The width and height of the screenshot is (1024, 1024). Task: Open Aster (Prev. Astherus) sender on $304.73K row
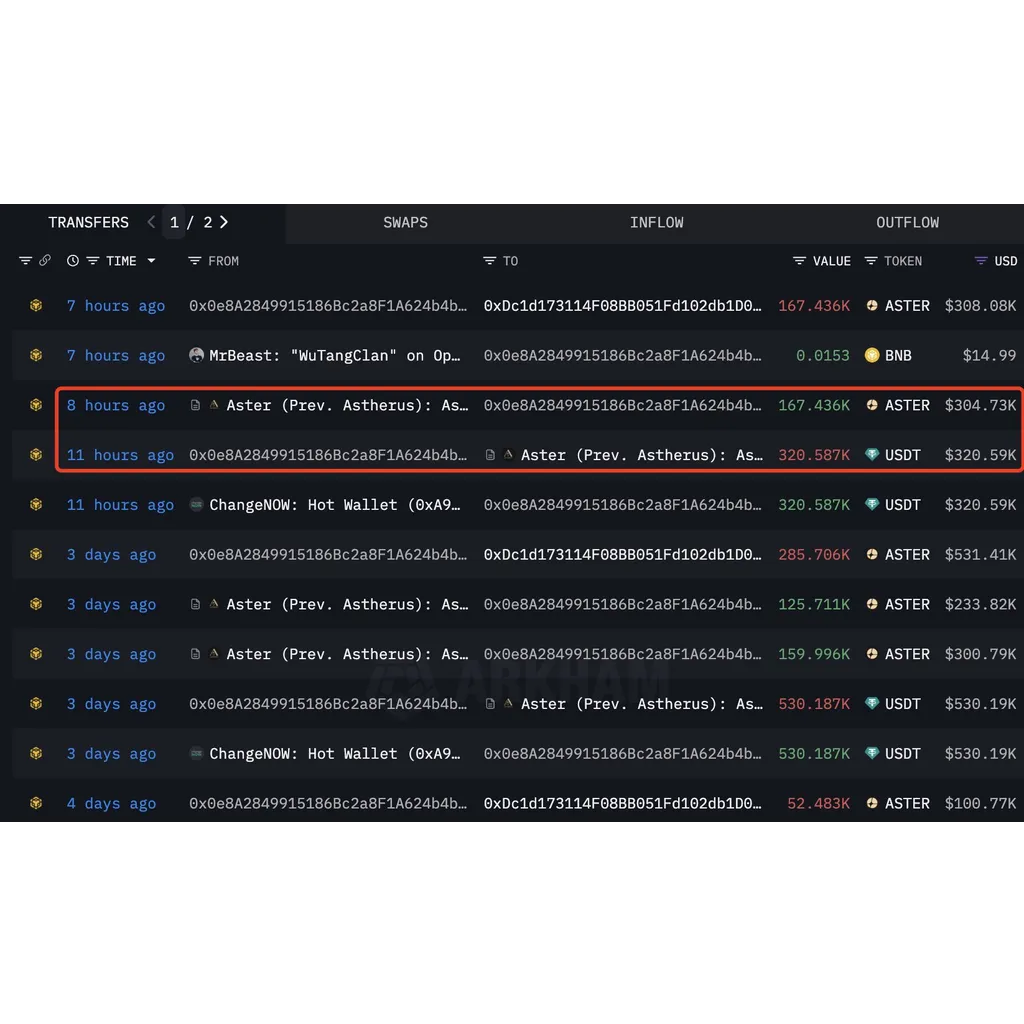tap(347, 405)
